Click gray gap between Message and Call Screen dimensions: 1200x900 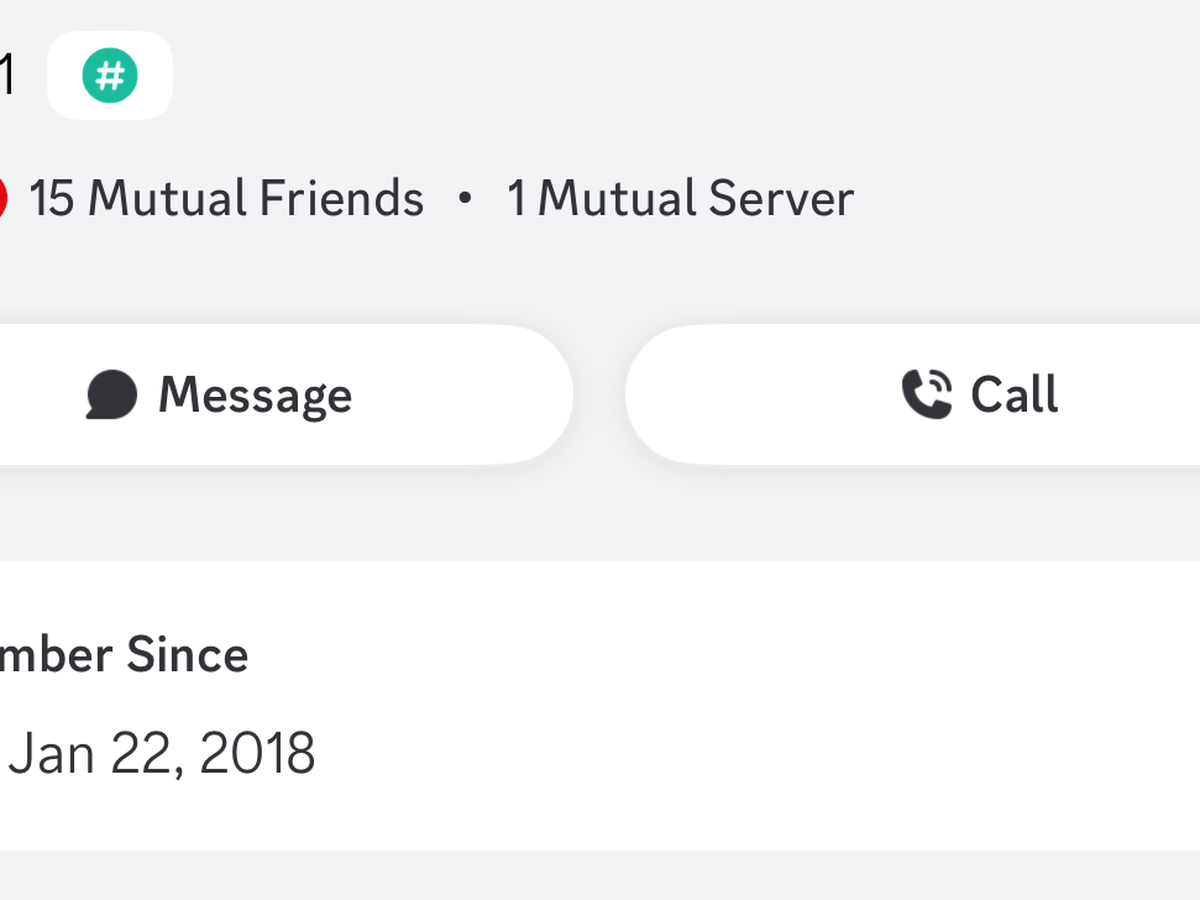click(x=600, y=394)
